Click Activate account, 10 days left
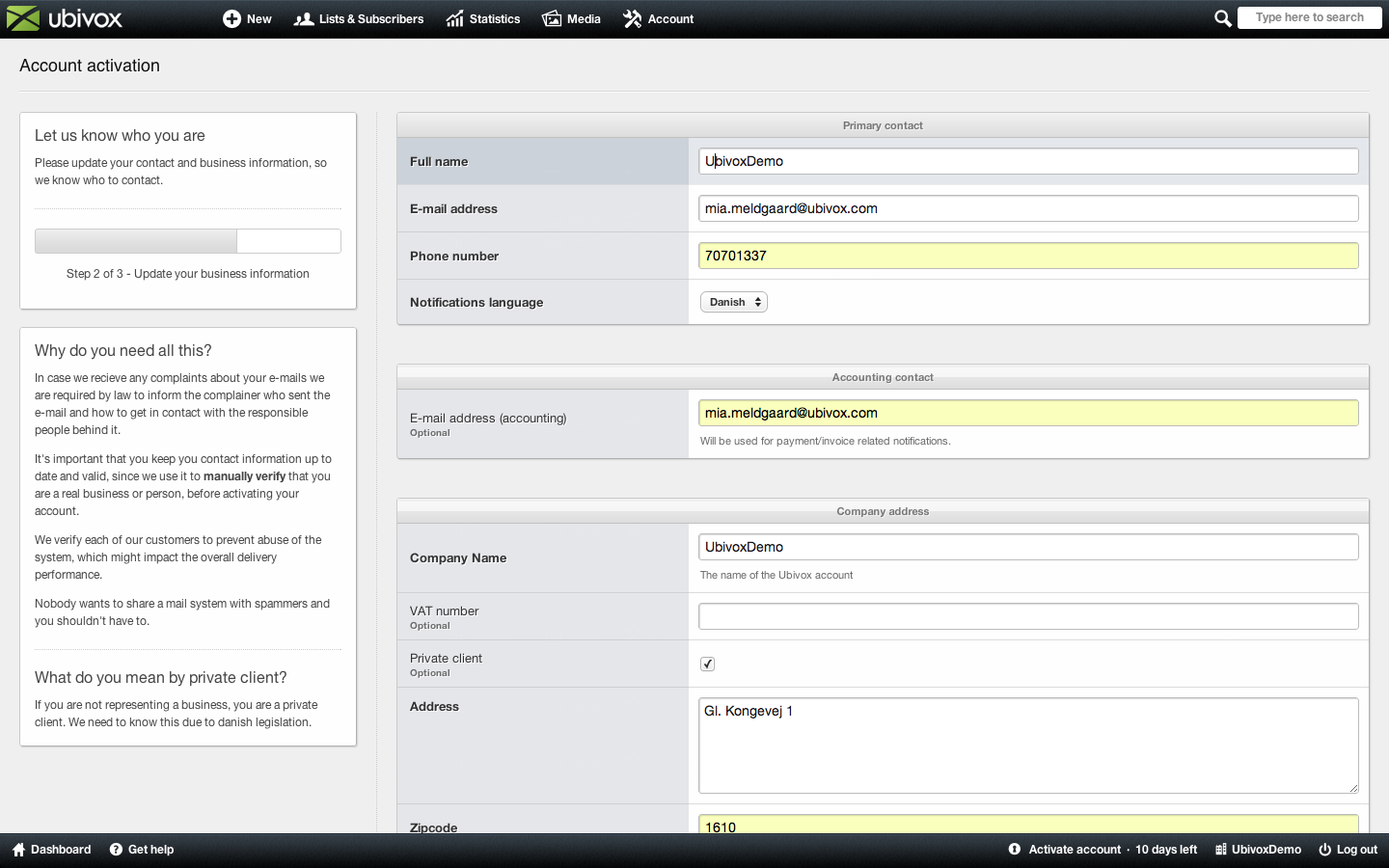This screenshot has height=868, width=1389. click(1103, 850)
